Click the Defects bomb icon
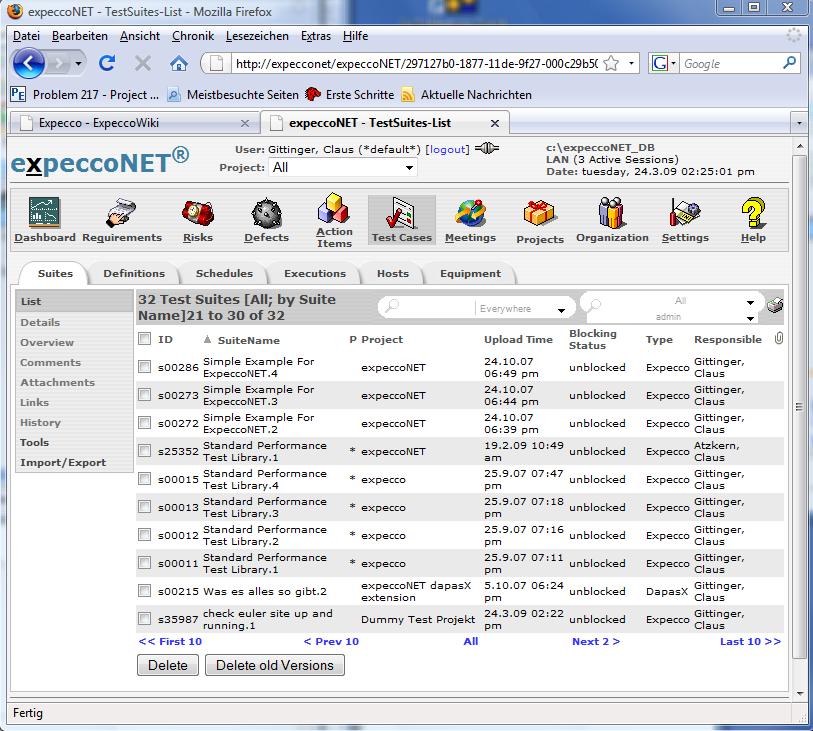813x731 pixels. click(x=266, y=213)
